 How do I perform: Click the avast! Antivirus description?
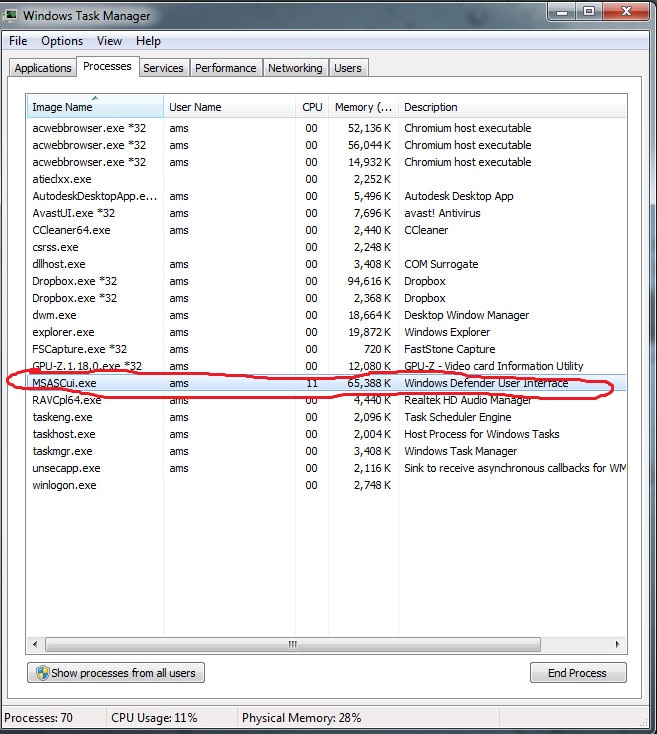[442, 213]
